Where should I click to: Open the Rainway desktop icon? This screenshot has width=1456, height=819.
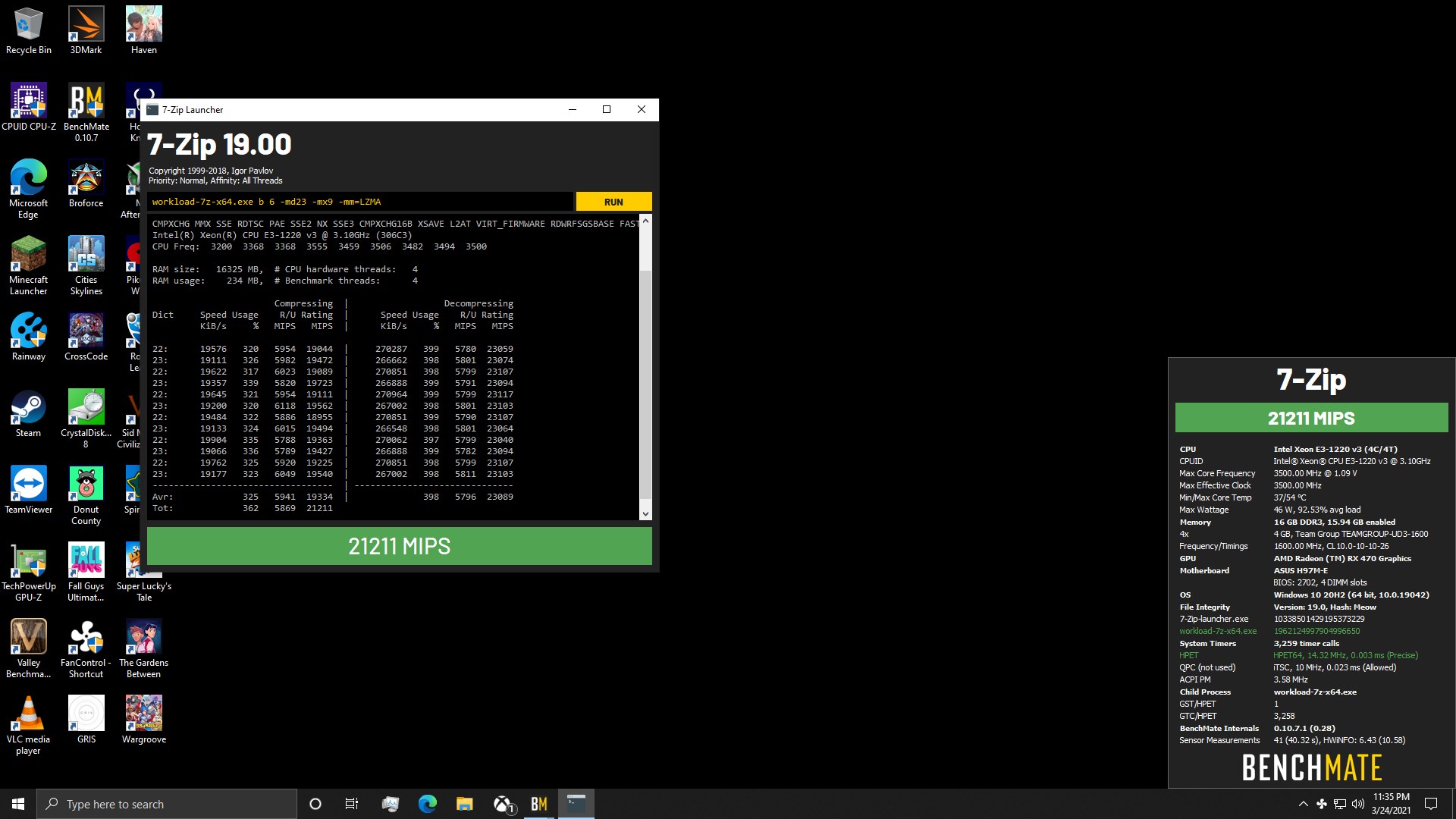click(x=29, y=337)
